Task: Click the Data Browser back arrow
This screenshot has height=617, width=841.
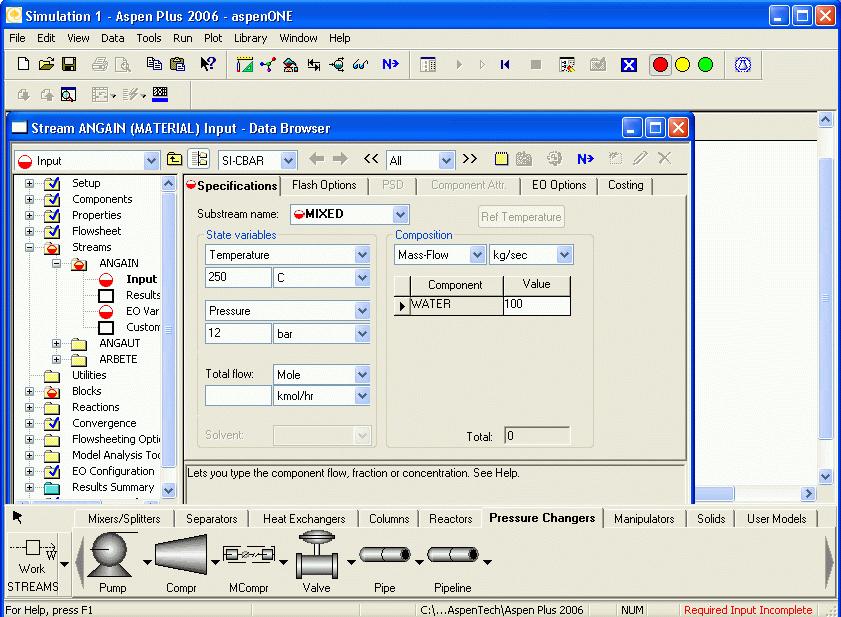Action: 316,159
